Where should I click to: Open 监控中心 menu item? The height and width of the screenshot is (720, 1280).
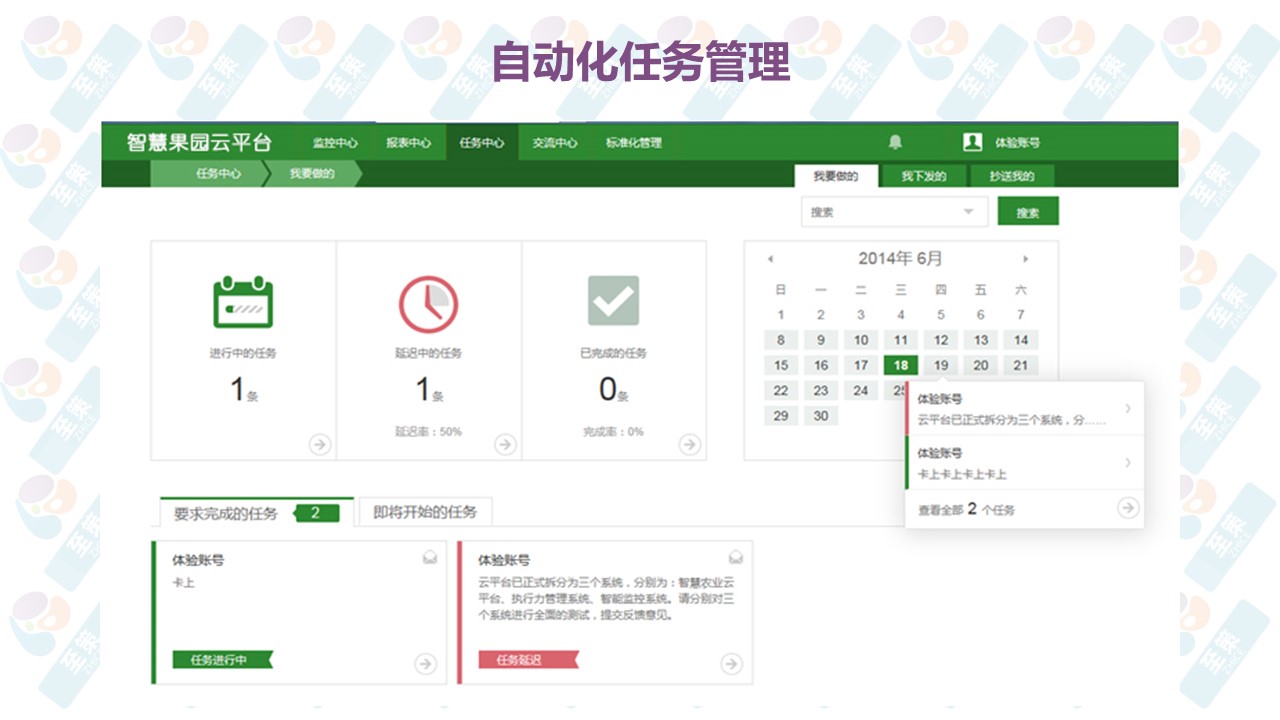click(x=334, y=143)
